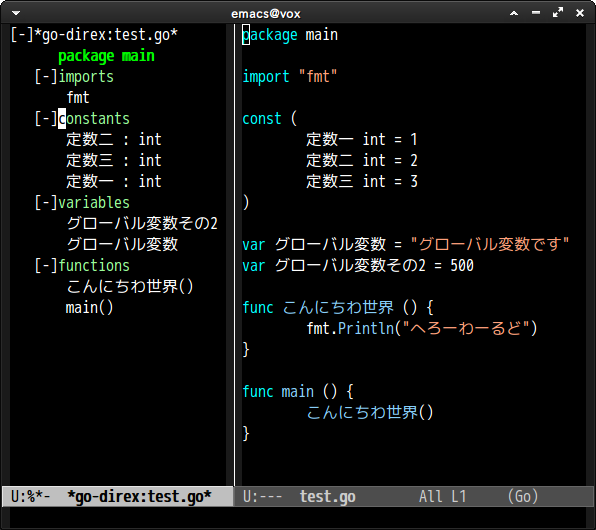Image resolution: width=596 pixels, height=530 pixels.
Task: Click the code line 定数二 int = 2
Action: pyautogui.click(x=362, y=160)
